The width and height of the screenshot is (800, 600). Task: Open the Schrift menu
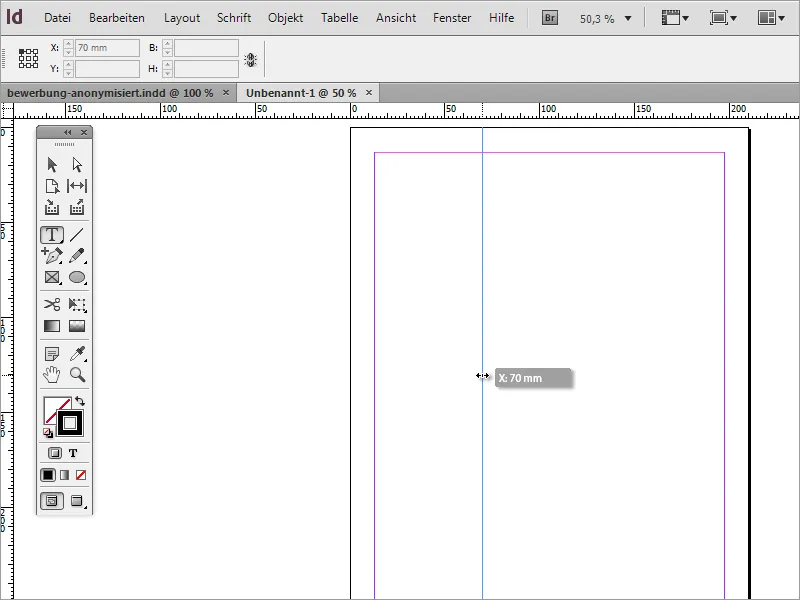(x=234, y=18)
